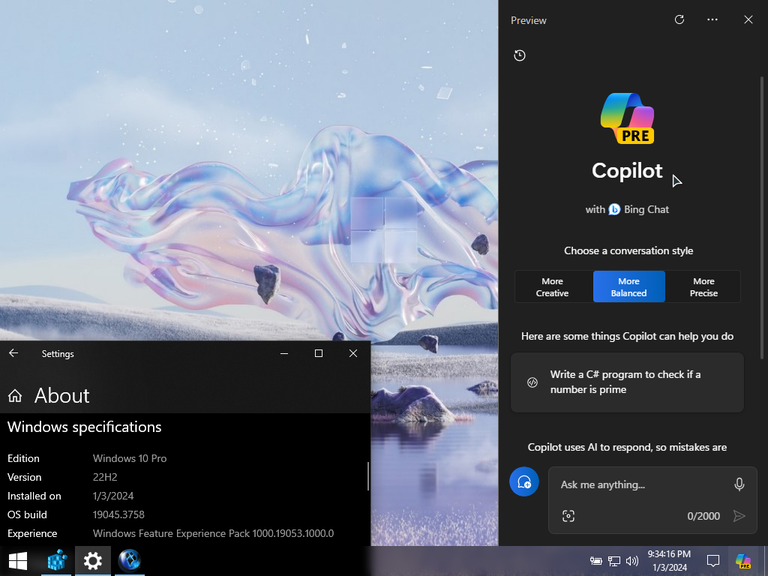
Task: Activate Copilot microphone voice input
Action: point(739,484)
